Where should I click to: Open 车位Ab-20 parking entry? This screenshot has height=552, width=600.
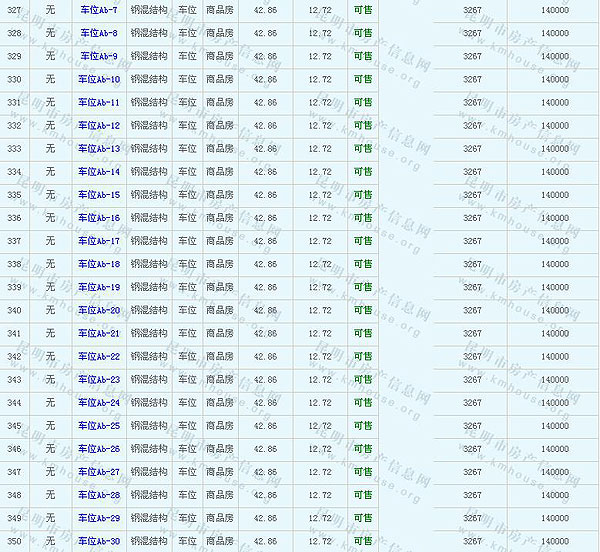point(99,310)
